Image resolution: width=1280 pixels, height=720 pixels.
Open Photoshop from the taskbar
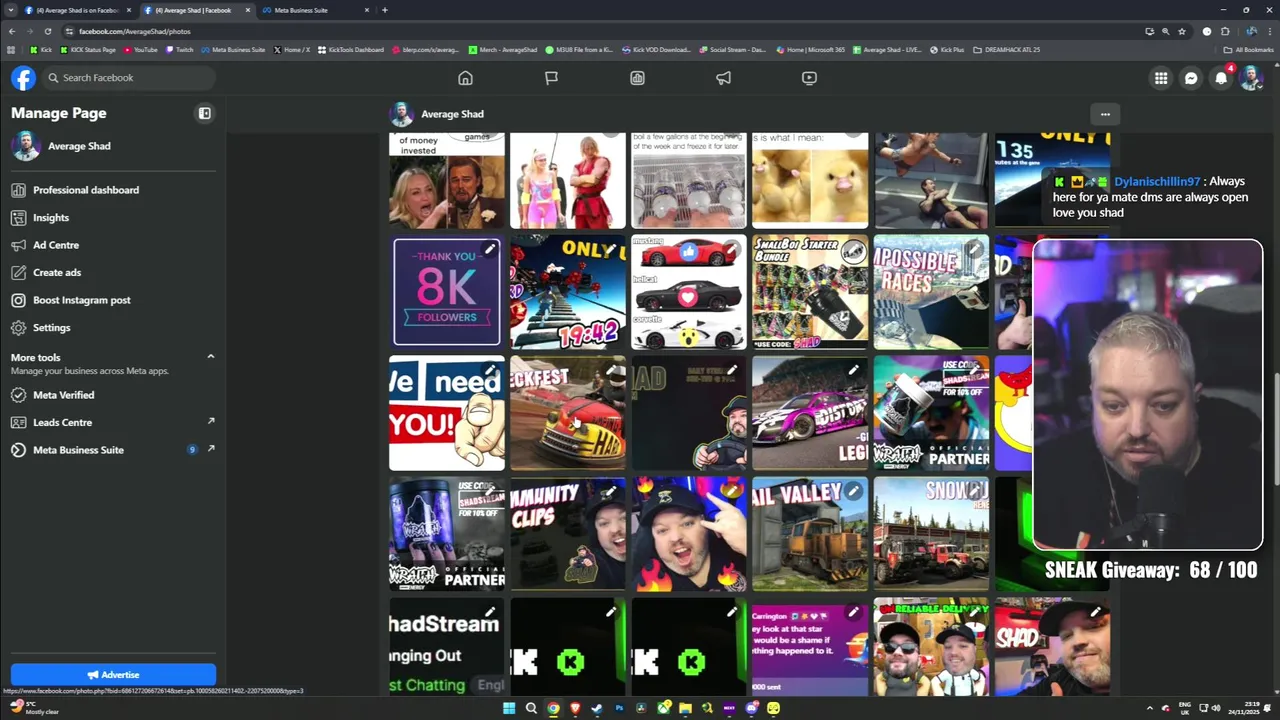pos(619,708)
